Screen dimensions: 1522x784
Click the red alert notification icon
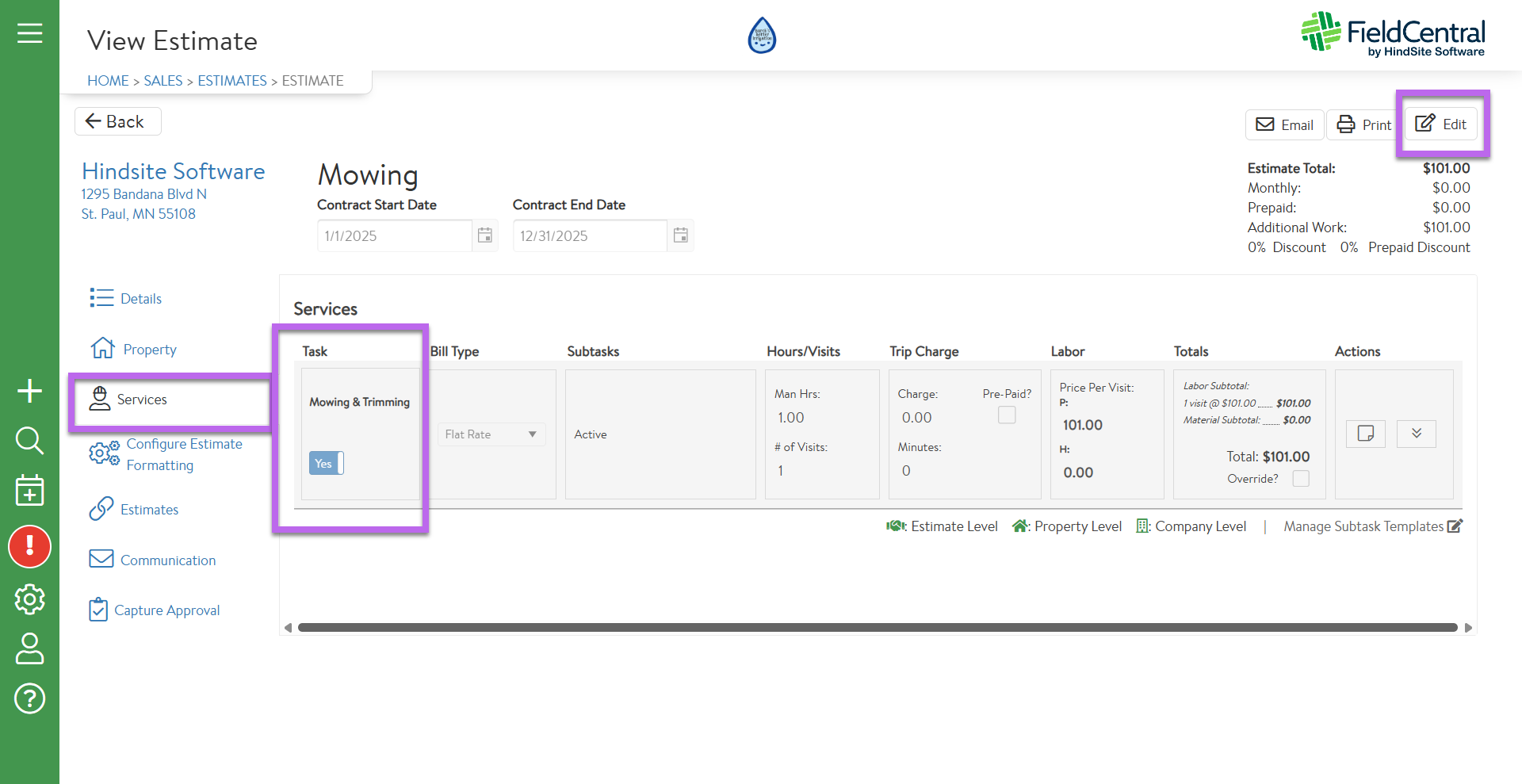tap(29, 546)
